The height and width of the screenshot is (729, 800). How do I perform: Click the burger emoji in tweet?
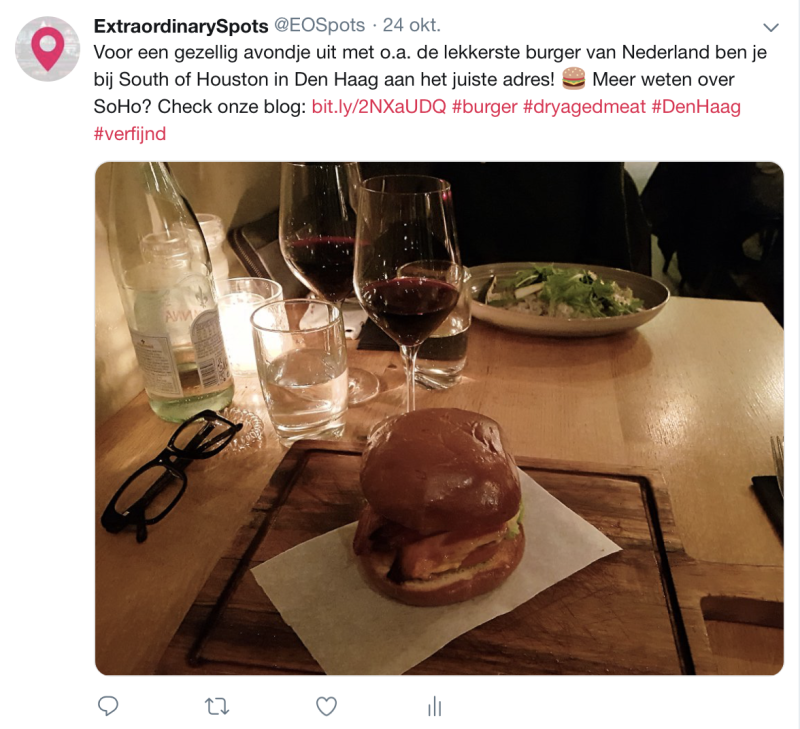click(x=573, y=79)
